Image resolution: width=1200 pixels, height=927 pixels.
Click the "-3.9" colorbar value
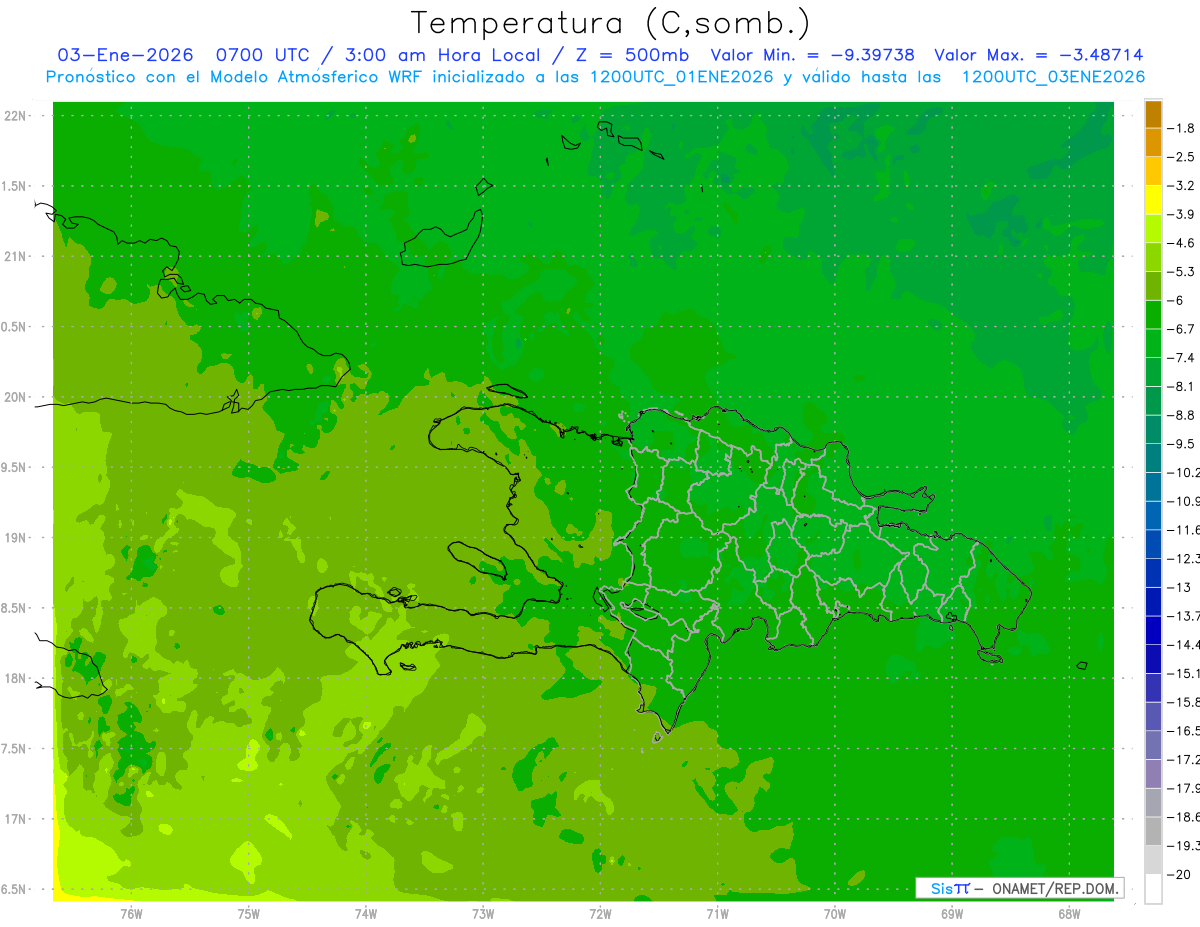click(x=1181, y=214)
